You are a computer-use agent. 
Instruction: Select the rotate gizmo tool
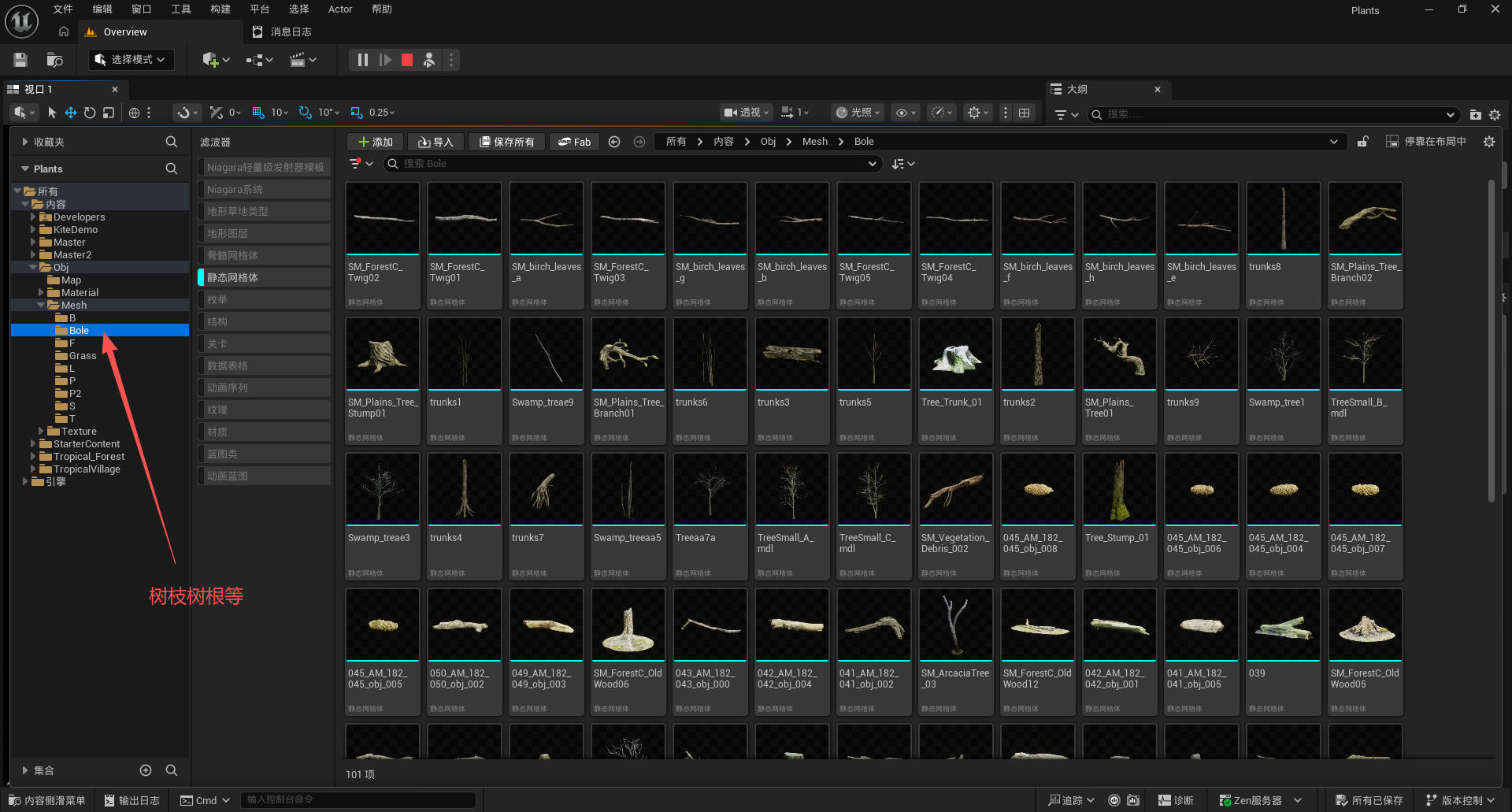(x=90, y=113)
